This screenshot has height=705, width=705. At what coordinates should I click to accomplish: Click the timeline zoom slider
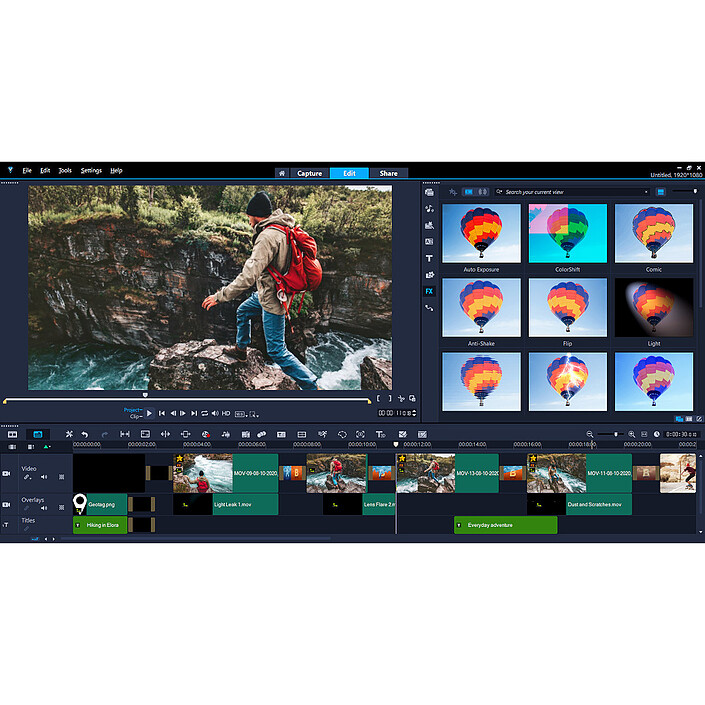[x=610, y=434]
